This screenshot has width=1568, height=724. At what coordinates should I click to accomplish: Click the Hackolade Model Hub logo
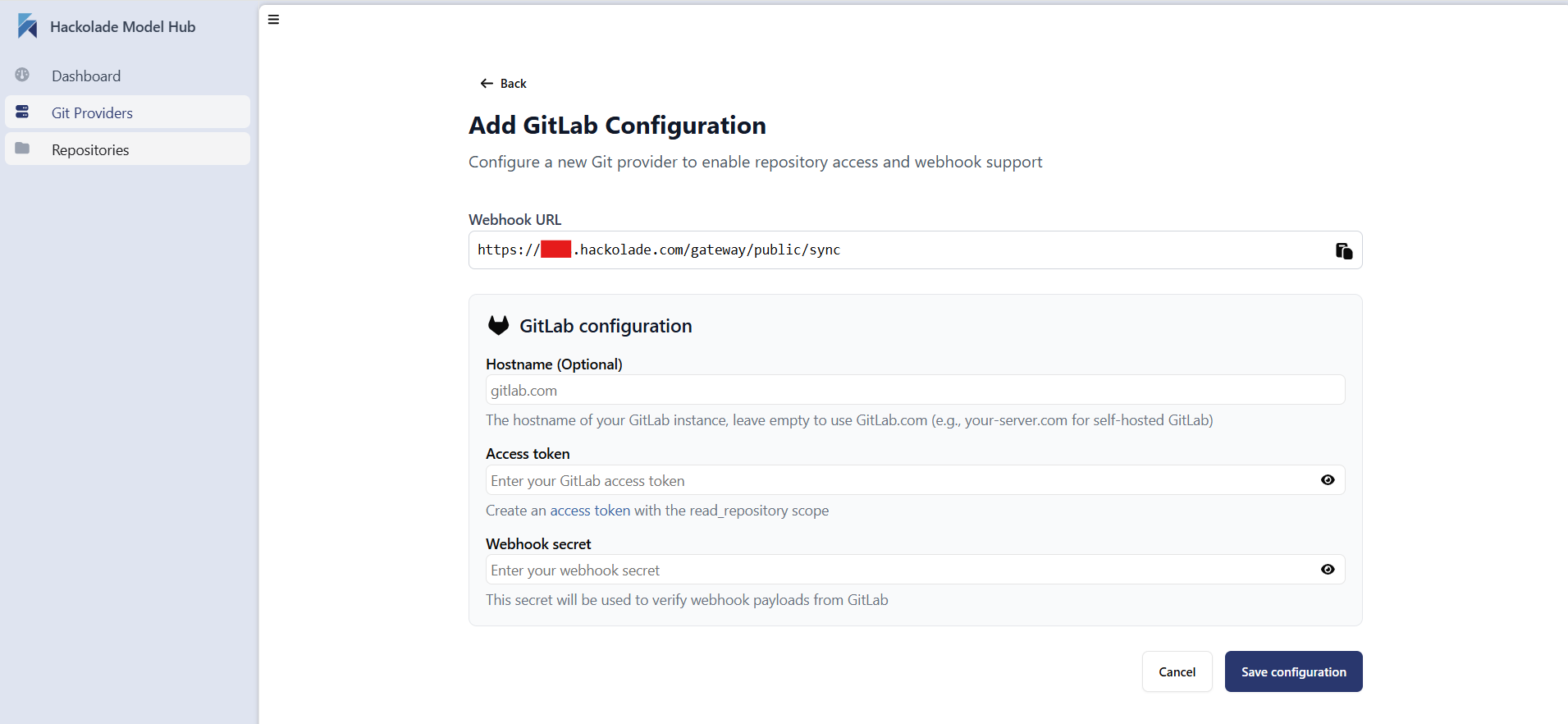point(27,25)
